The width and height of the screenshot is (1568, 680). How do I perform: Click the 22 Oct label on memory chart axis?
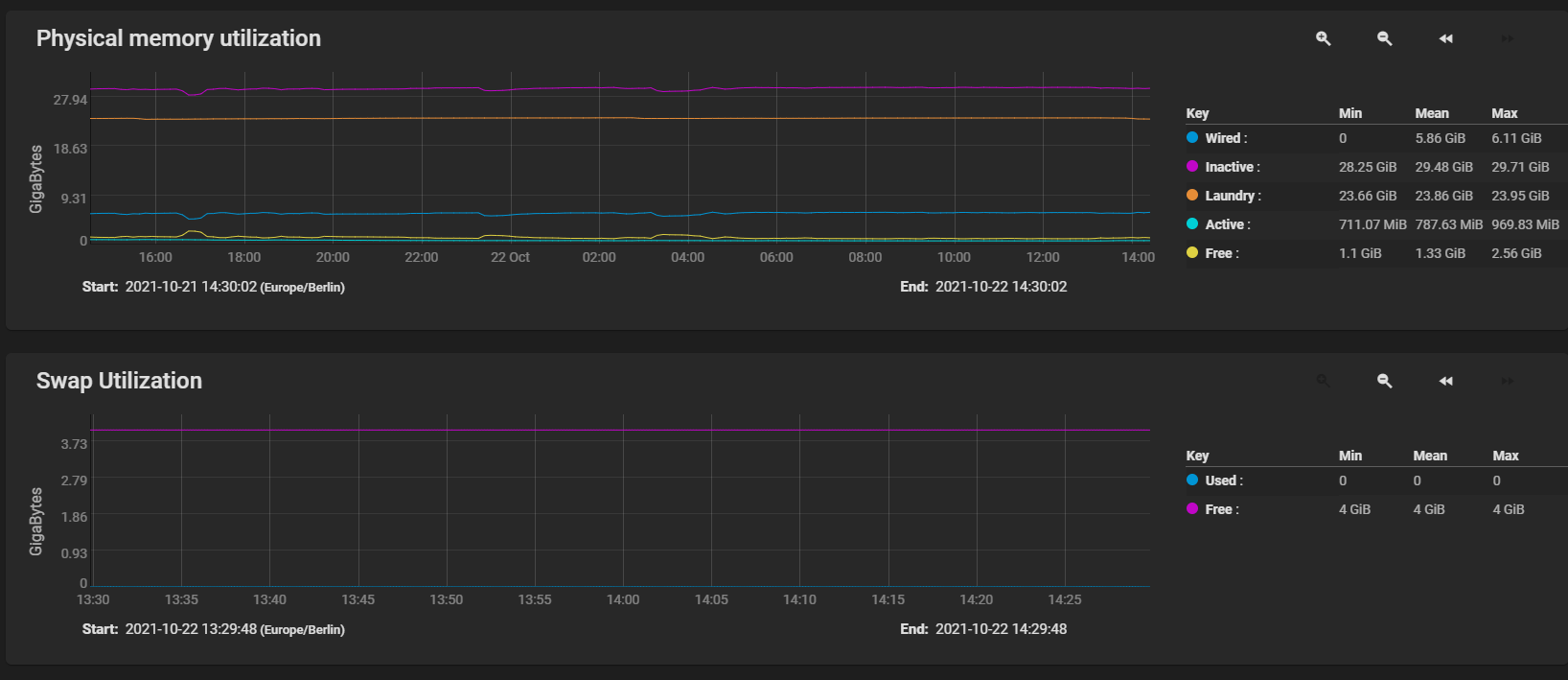(x=510, y=257)
